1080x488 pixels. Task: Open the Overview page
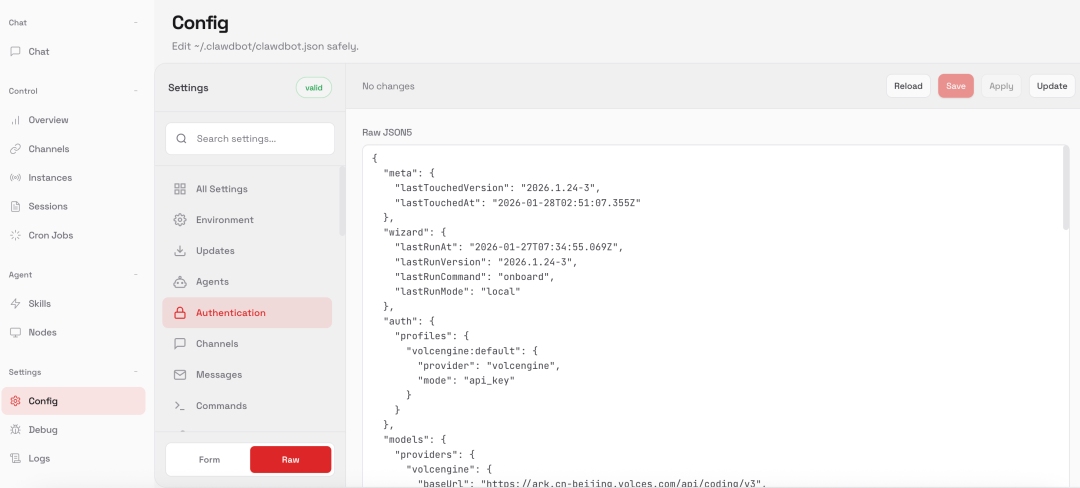(73, 120)
